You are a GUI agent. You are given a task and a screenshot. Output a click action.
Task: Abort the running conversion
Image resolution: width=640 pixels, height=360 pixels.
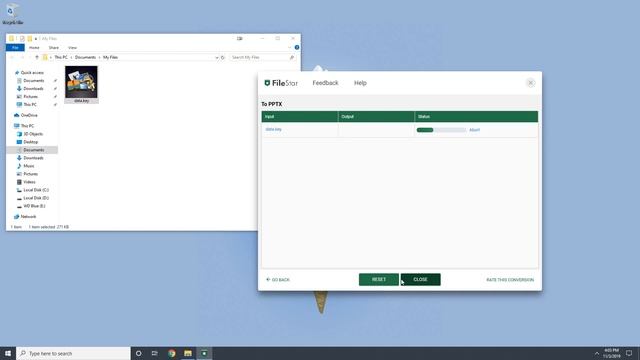pyautogui.click(x=474, y=130)
